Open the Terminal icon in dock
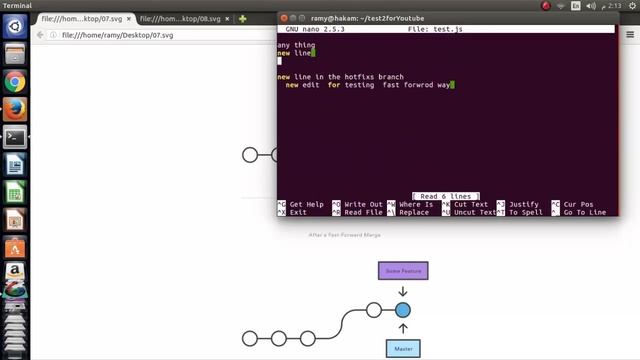 [x=15, y=137]
